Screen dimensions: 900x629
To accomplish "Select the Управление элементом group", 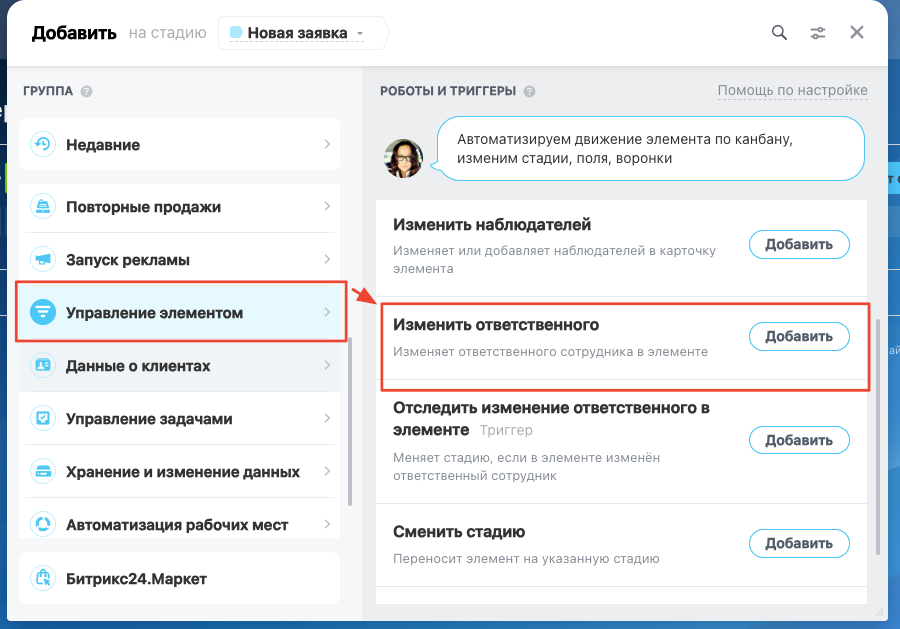I will pyautogui.click(x=180, y=313).
